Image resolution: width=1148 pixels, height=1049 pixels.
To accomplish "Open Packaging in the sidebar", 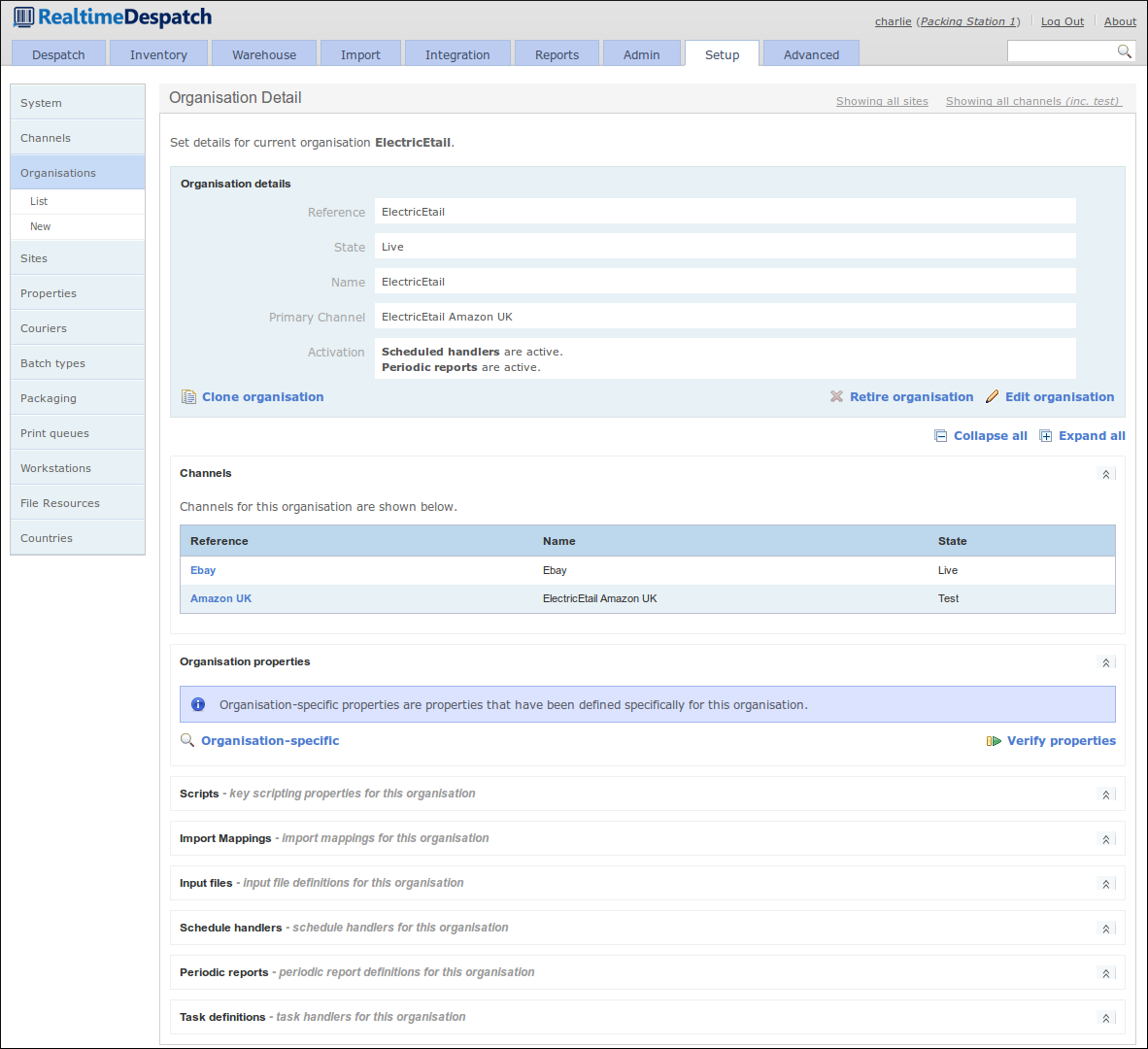I will [78, 398].
